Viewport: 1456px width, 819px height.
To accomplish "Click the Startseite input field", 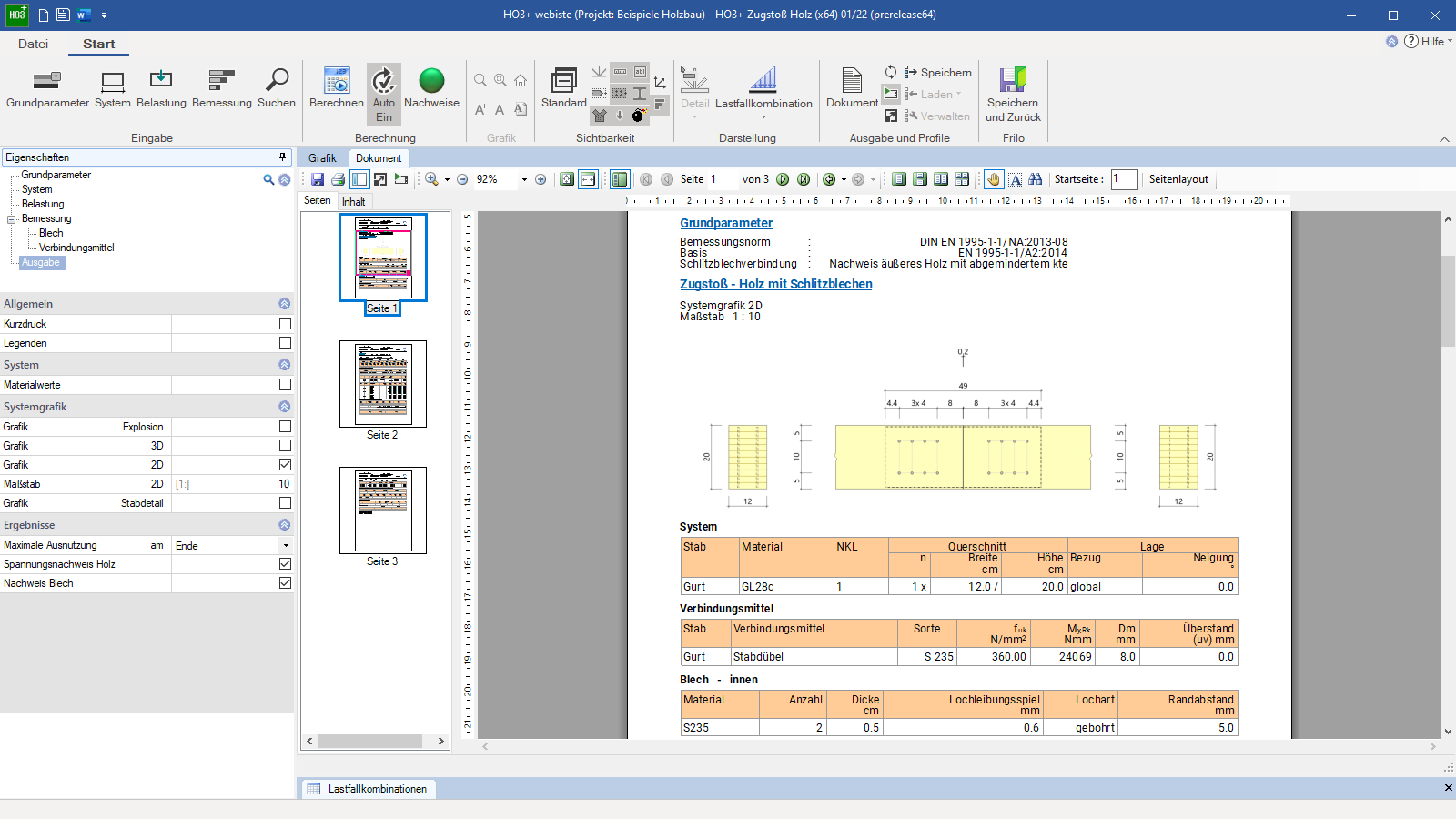I will click(x=1124, y=179).
